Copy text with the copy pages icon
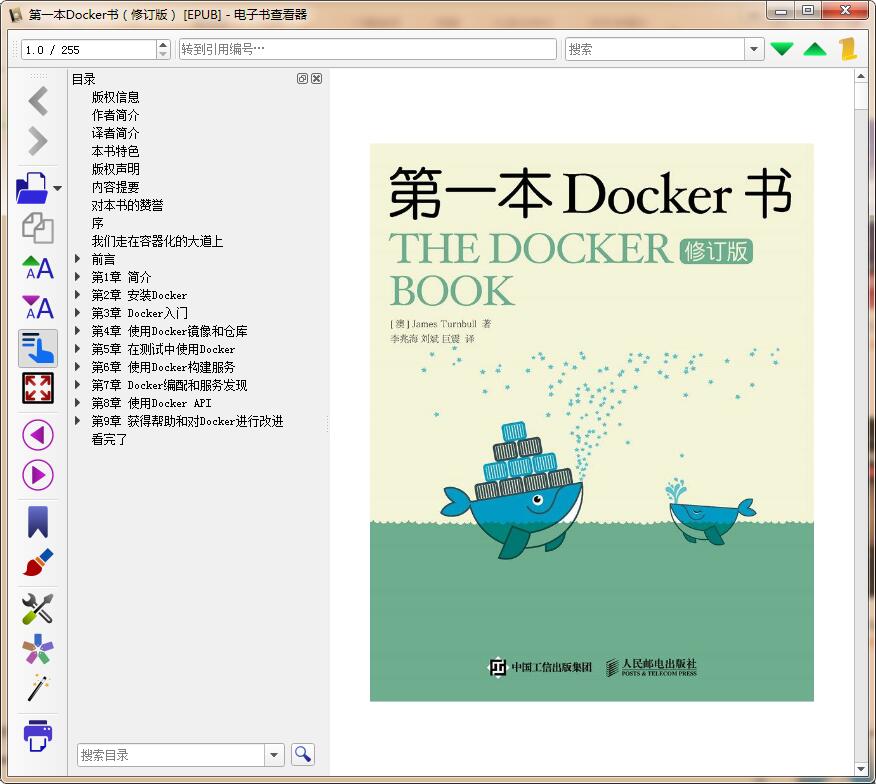The width and height of the screenshot is (876, 784). (38, 228)
